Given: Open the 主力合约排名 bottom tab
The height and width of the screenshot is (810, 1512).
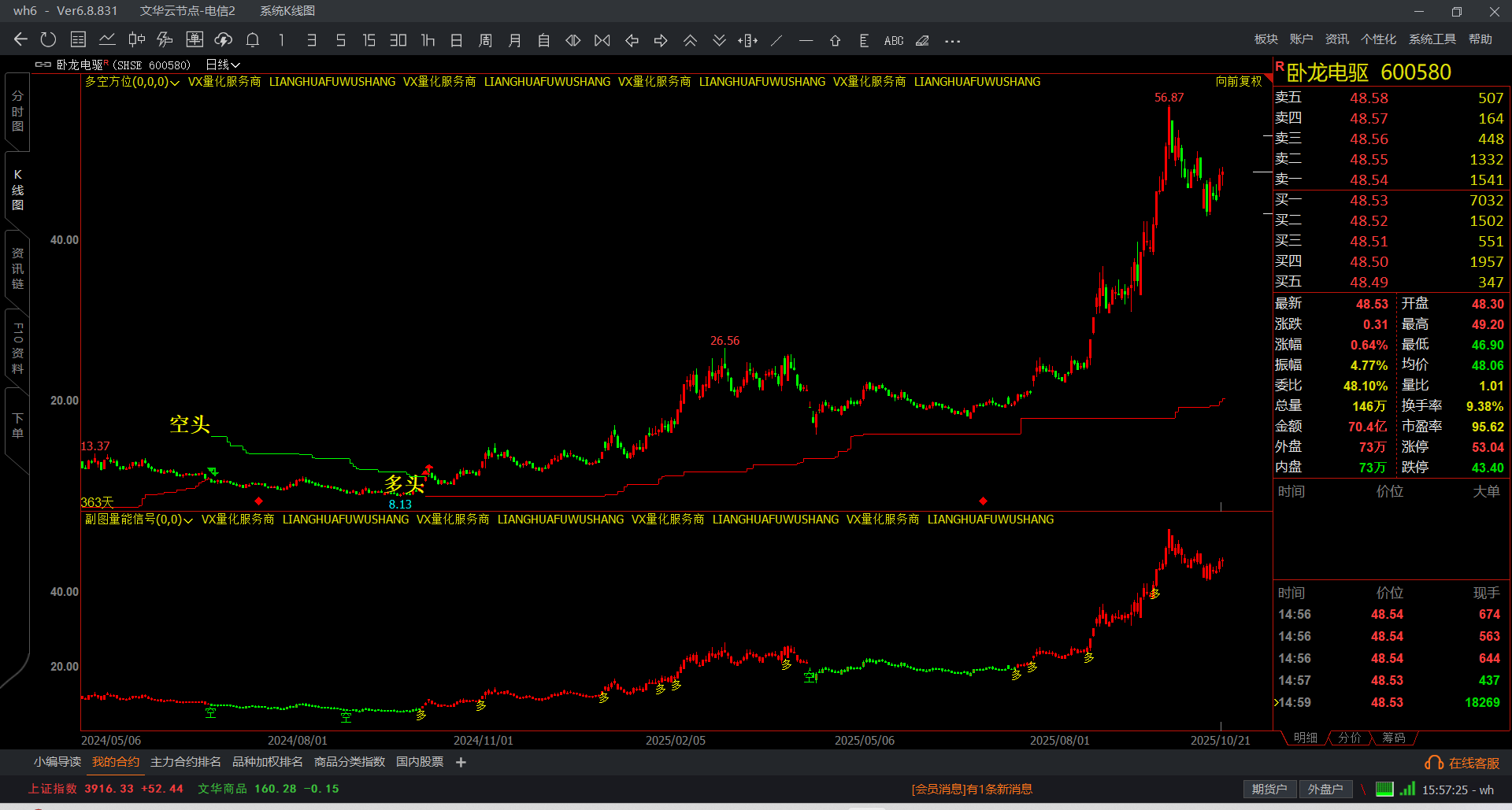Looking at the screenshot, I should pyautogui.click(x=186, y=762).
